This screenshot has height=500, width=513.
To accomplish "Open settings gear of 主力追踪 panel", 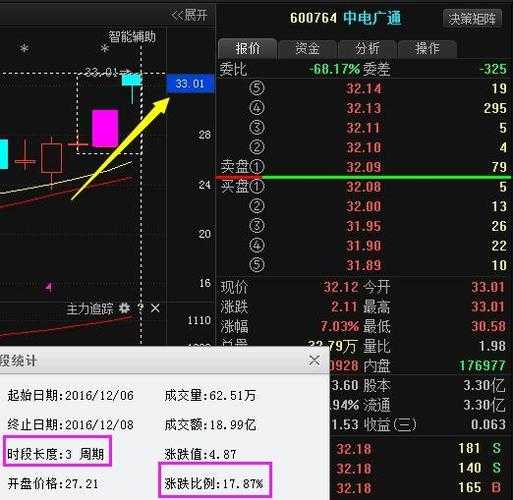I will pos(124,308).
